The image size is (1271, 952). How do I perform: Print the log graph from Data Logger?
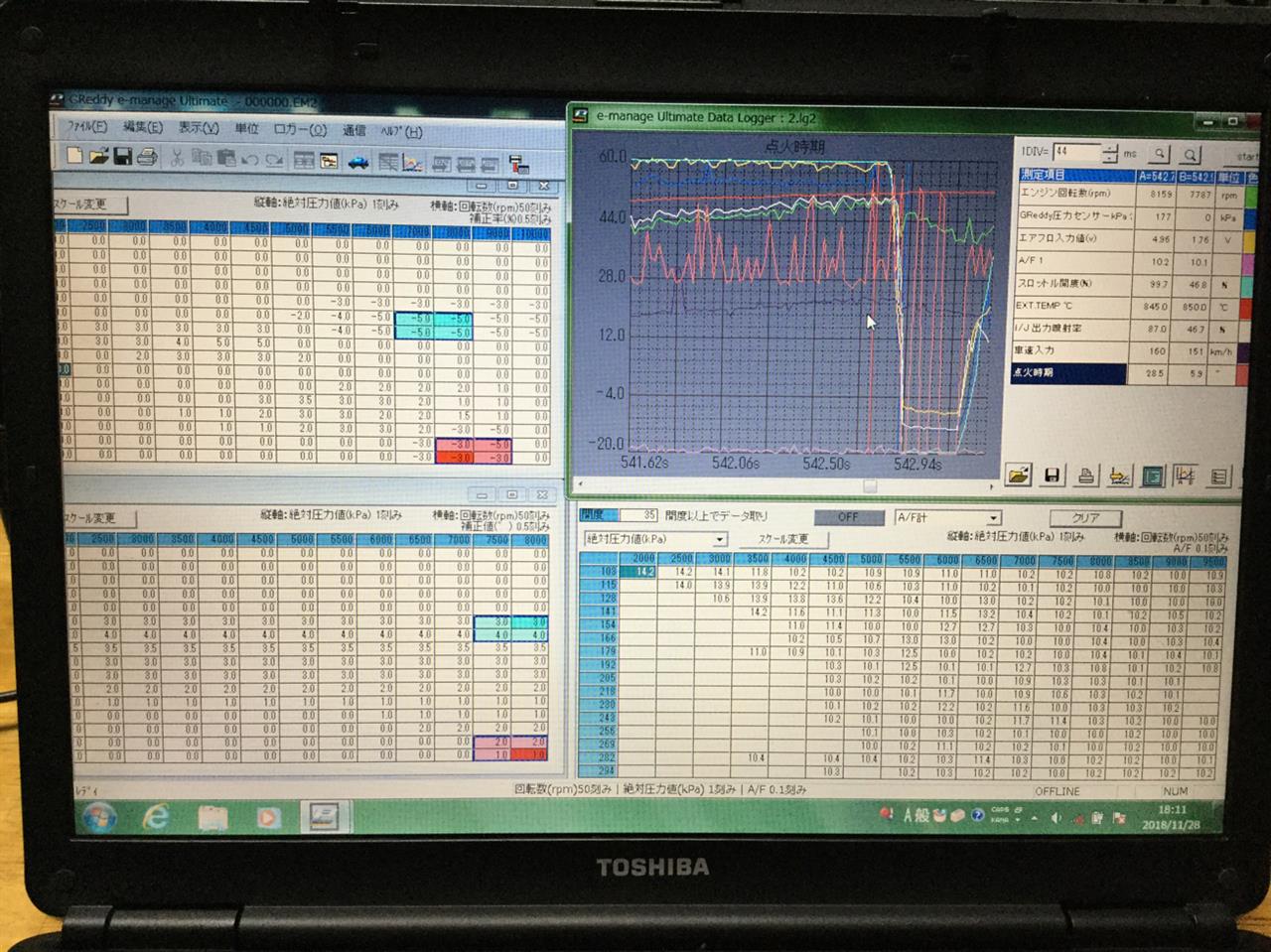1085,476
